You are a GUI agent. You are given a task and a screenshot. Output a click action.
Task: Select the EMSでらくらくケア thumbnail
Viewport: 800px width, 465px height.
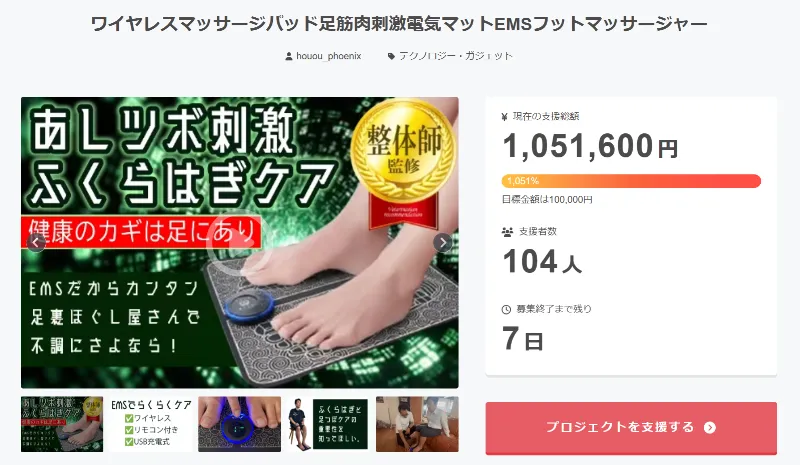point(151,424)
